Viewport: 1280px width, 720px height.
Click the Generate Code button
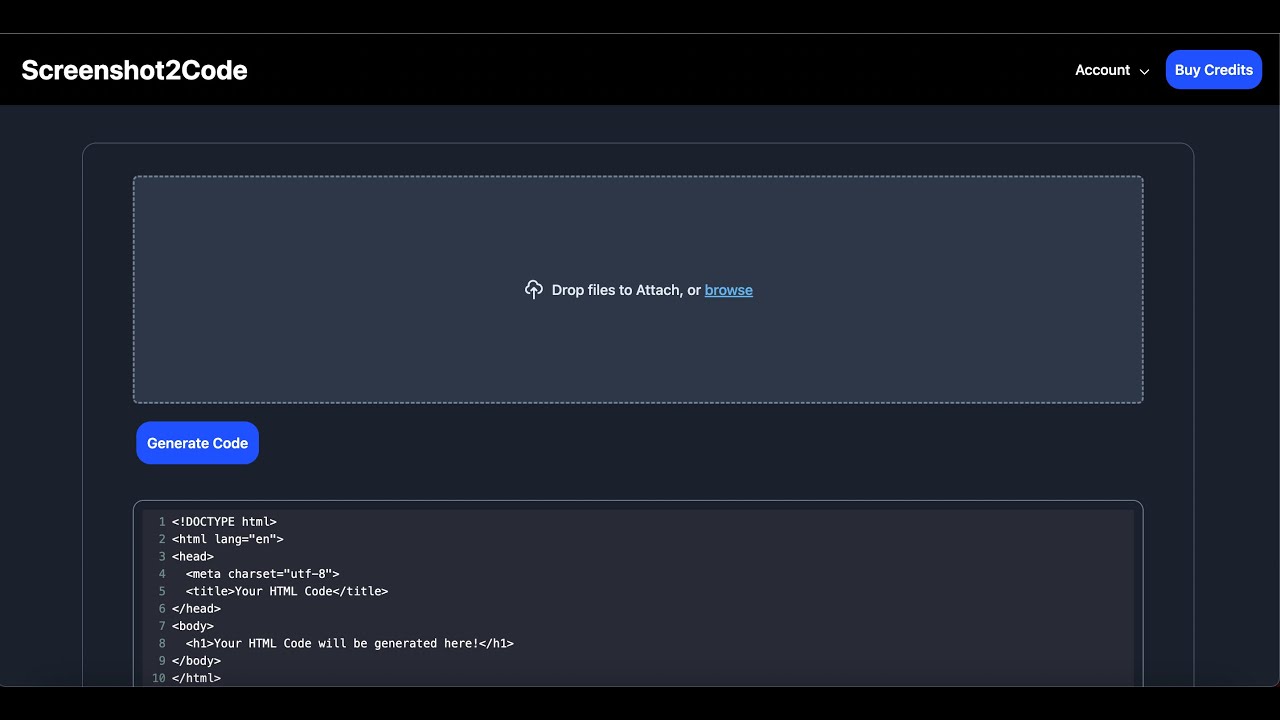pyautogui.click(x=197, y=443)
